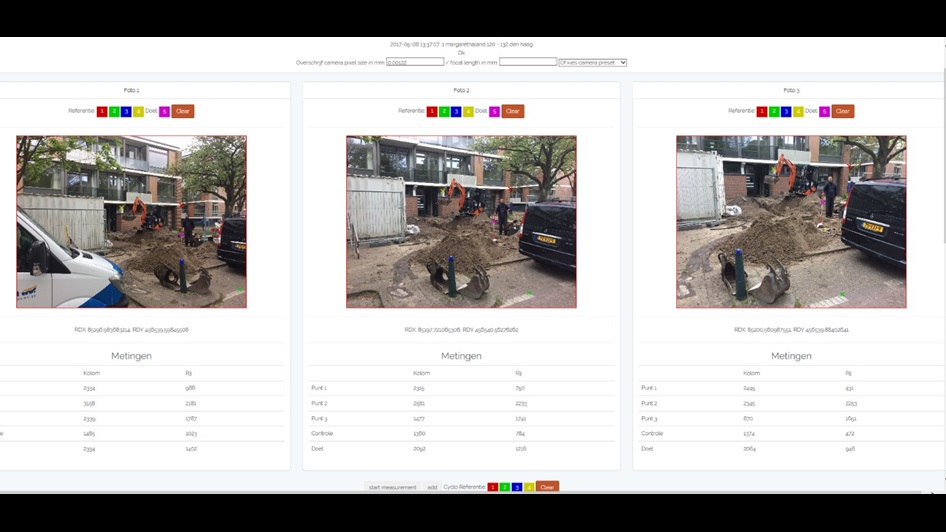
Task: Click the Foto 1 street image
Action: point(131,222)
